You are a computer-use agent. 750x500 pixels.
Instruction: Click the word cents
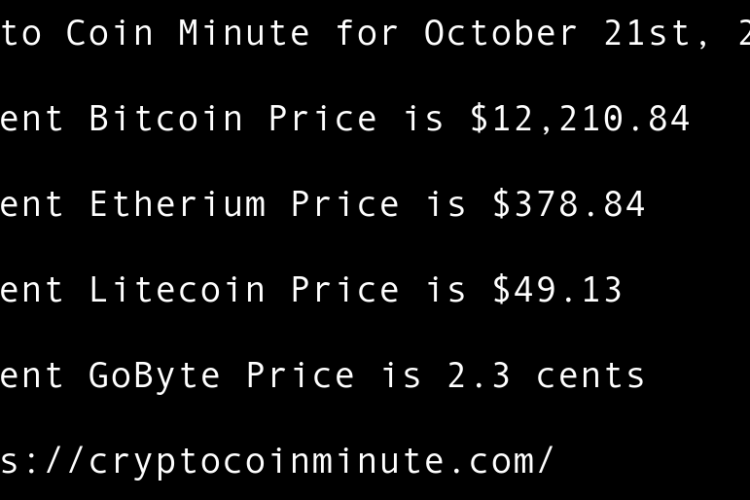coord(590,376)
